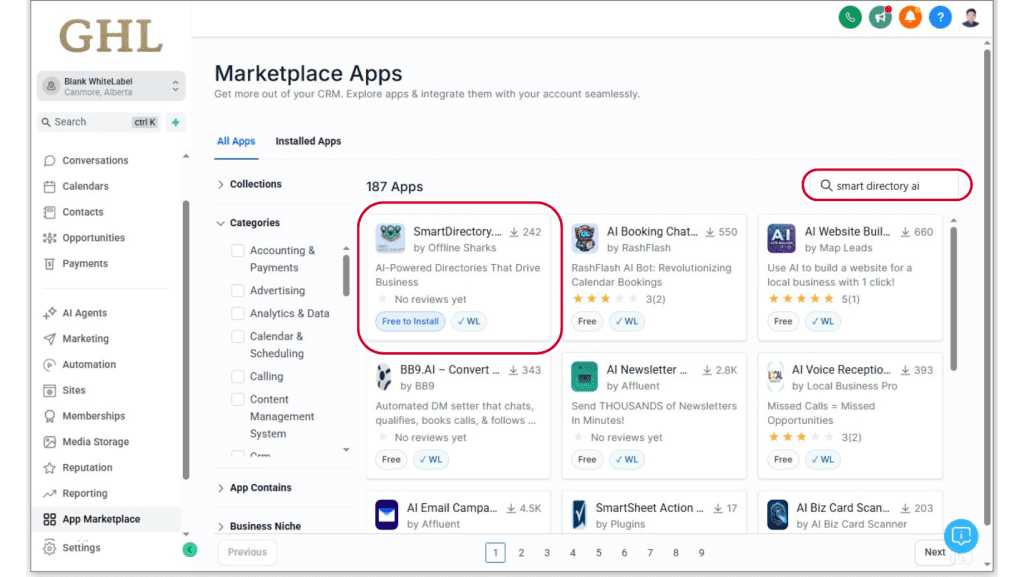Screen dimensions: 1024x577
Task: Enable the Advertising category checkbox
Action: pos(238,291)
